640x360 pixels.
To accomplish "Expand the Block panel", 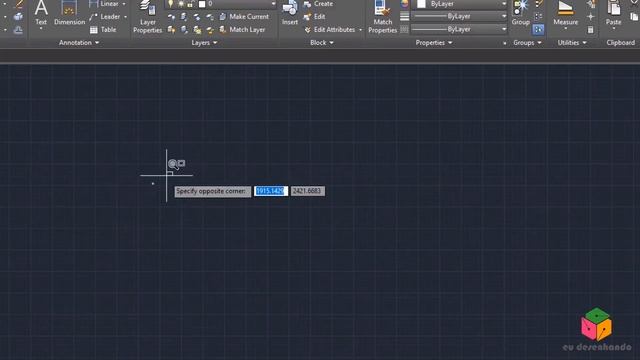I will tap(322, 42).
